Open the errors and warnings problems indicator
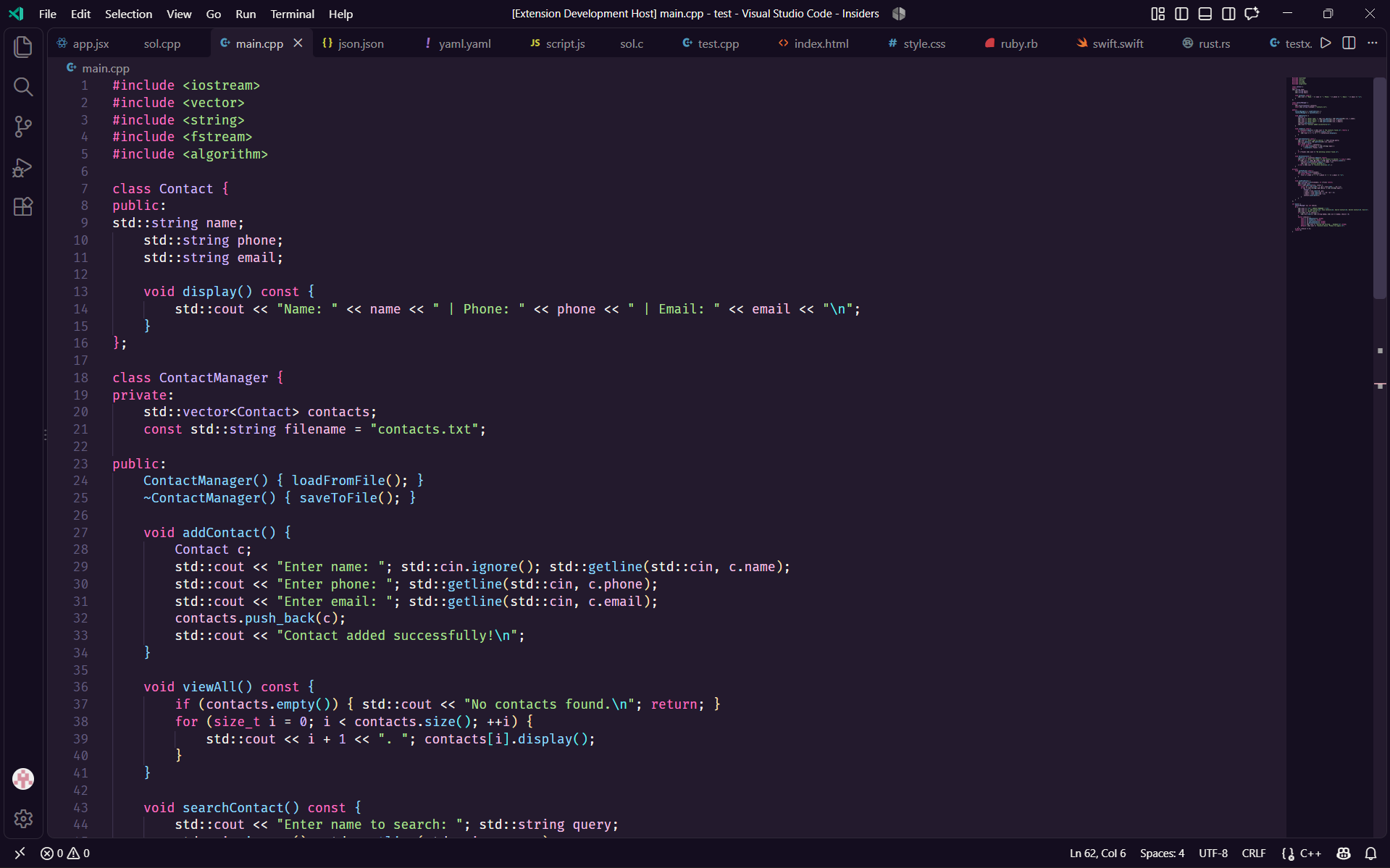Screen dimensions: 1390x868 point(65,853)
